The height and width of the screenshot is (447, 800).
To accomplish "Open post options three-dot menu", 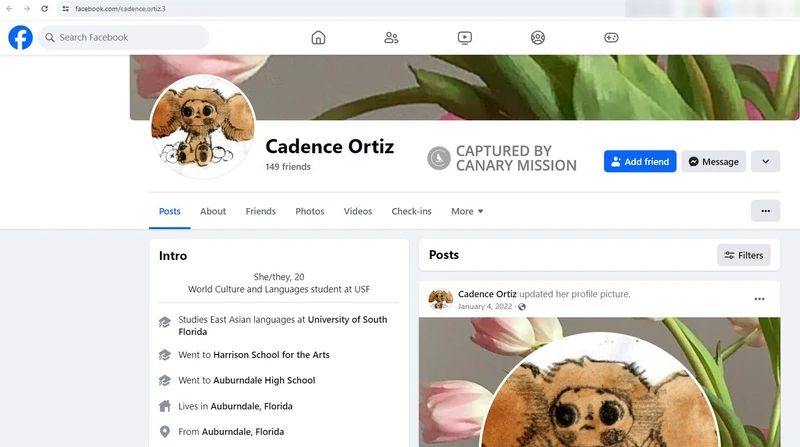I will pos(759,299).
